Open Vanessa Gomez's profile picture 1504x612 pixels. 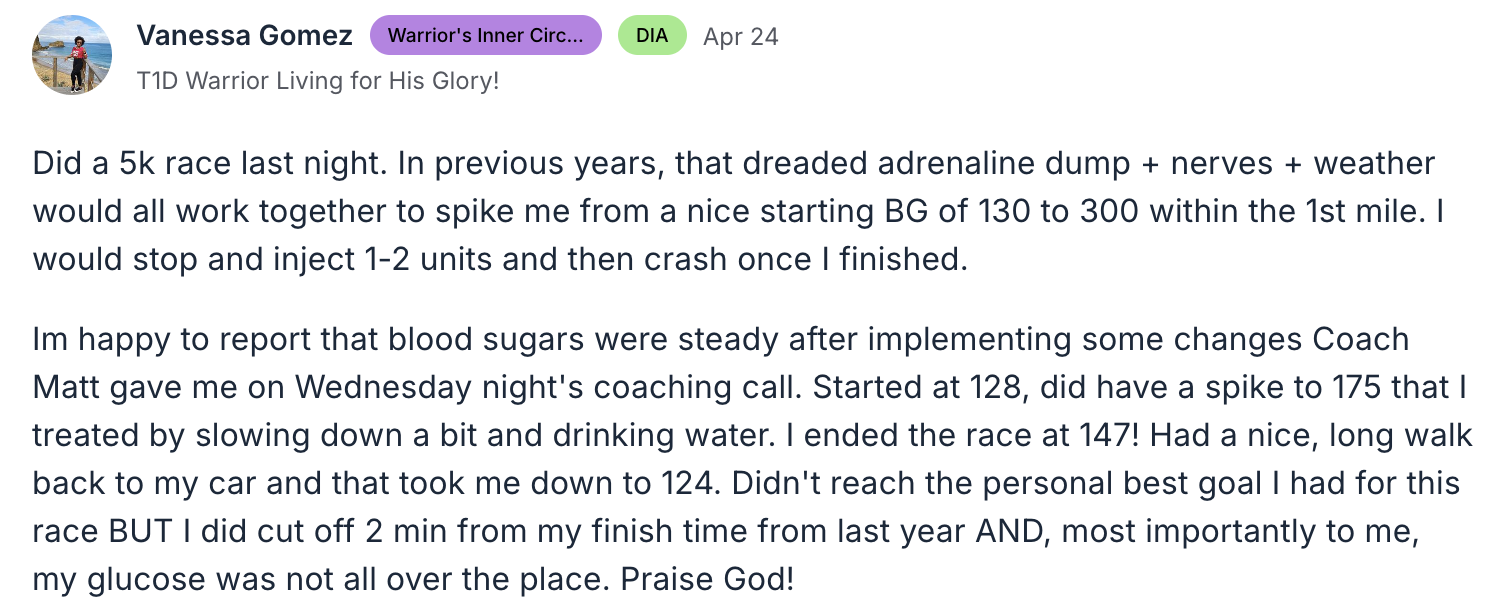pos(72,55)
